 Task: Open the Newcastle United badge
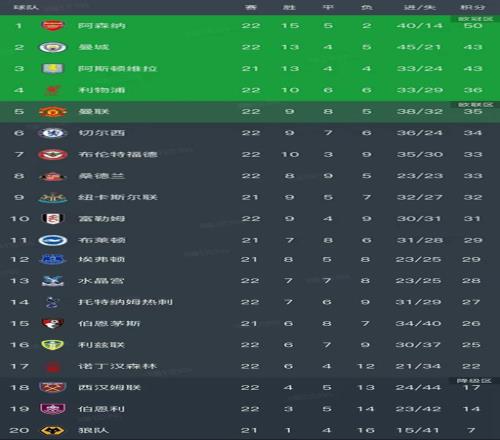click(x=53, y=198)
